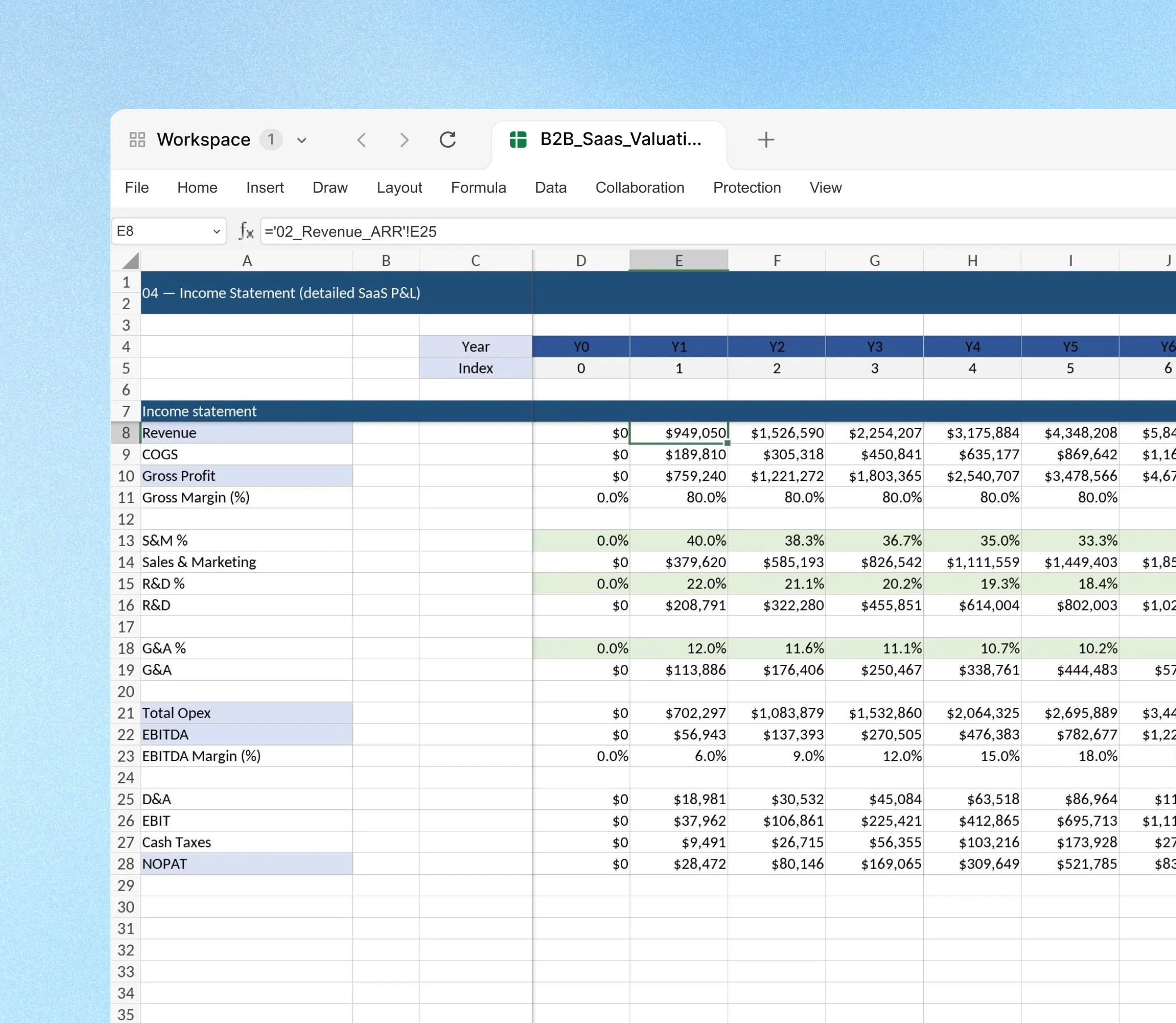Select column E by clicking its header
The height and width of the screenshot is (1023, 1176).
pyautogui.click(x=678, y=260)
